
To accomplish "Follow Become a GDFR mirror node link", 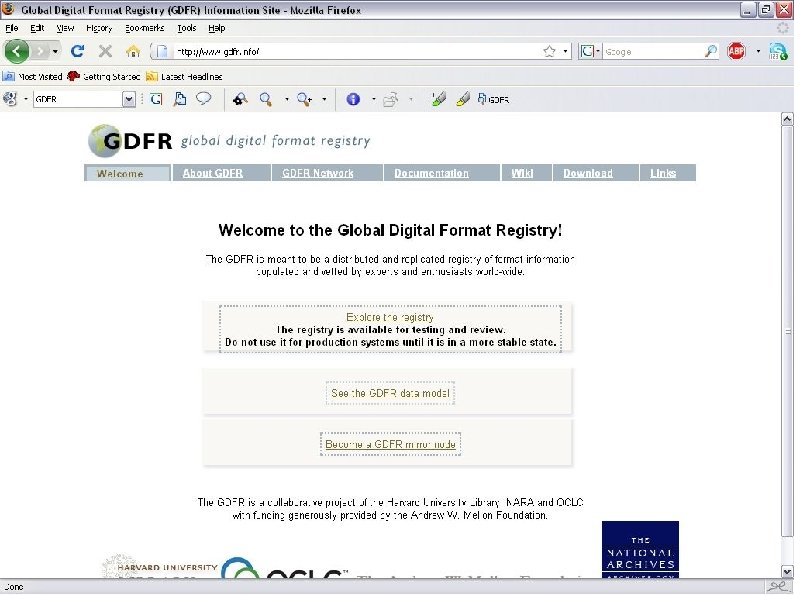I will (x=390, y=444).
